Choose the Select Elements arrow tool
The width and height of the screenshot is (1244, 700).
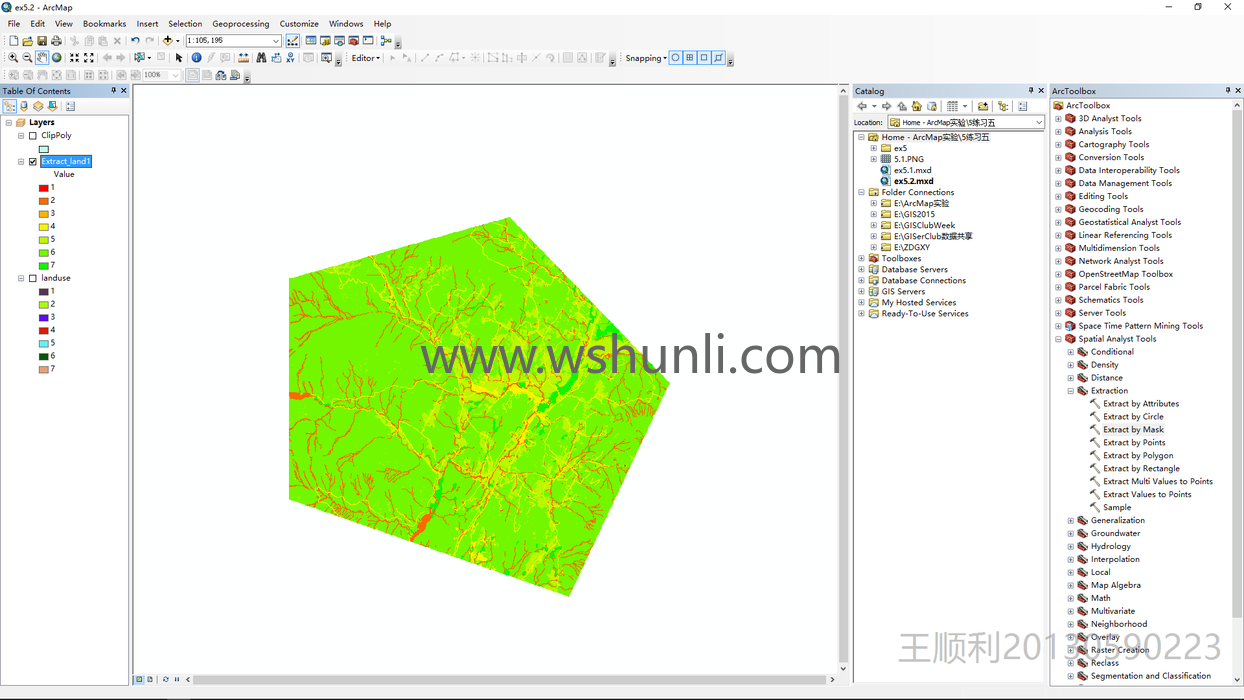tap(179, 58)
